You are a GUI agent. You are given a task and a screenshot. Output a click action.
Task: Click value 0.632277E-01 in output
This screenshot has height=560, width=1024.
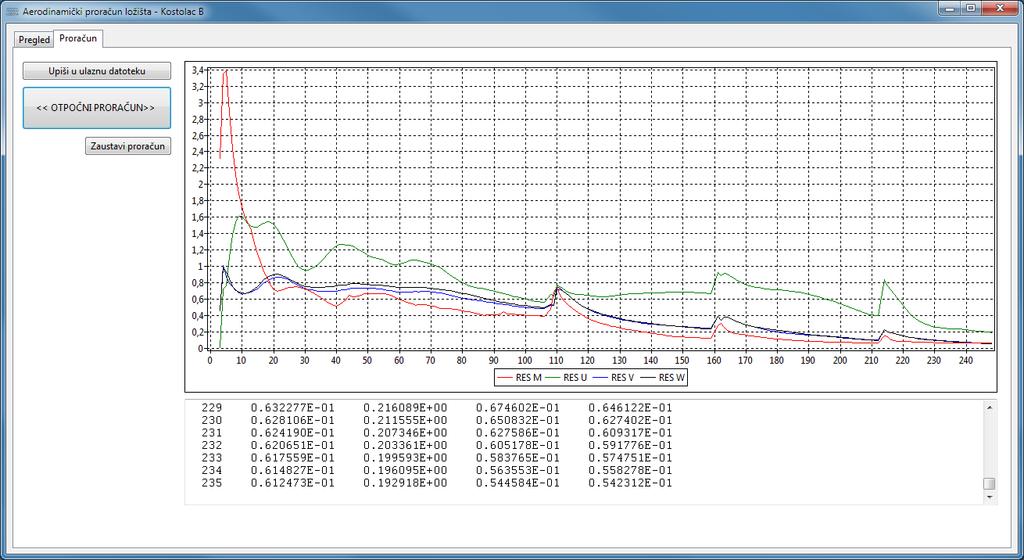pyautogui.click(x=293, y=408)
